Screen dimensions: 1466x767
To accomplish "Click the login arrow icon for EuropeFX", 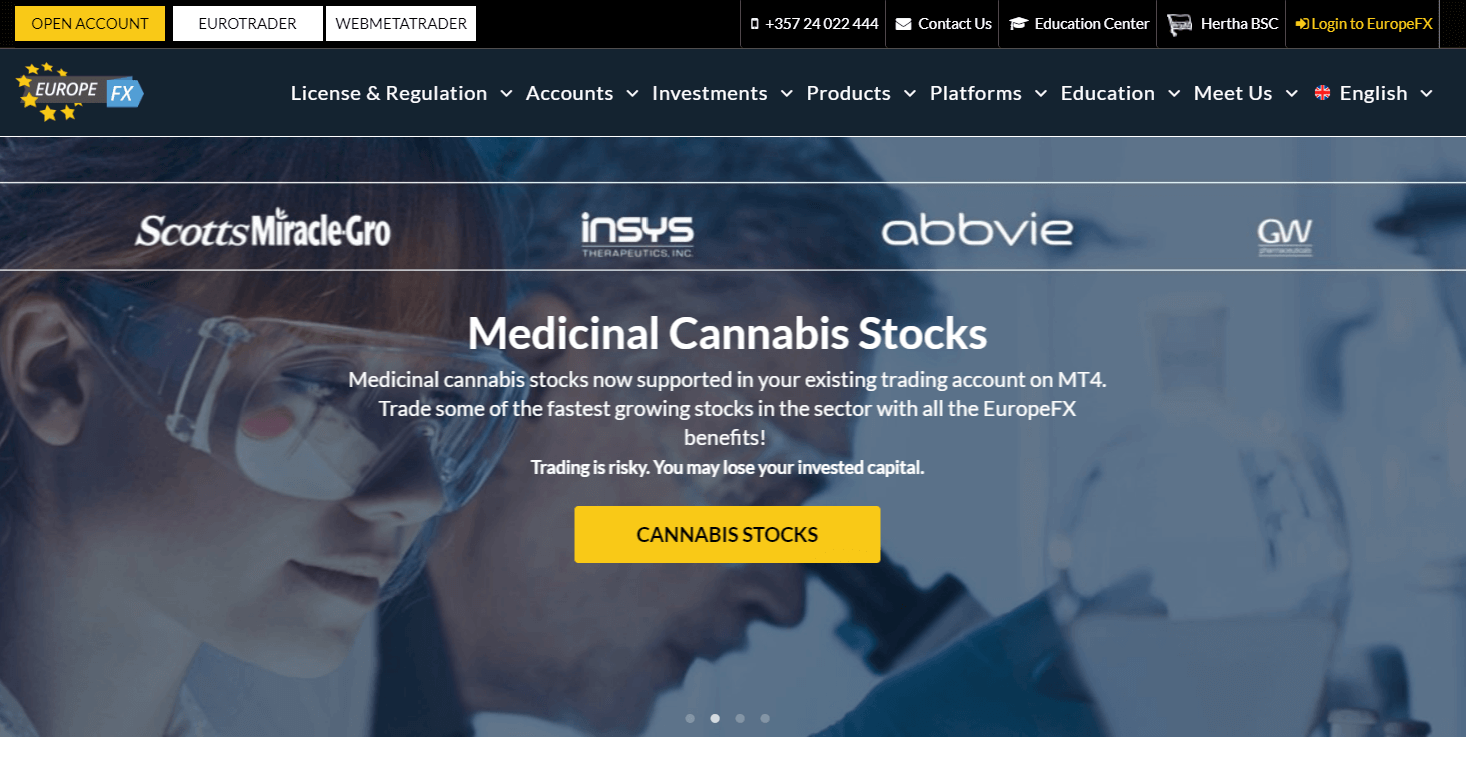I will coord(1302,24).
